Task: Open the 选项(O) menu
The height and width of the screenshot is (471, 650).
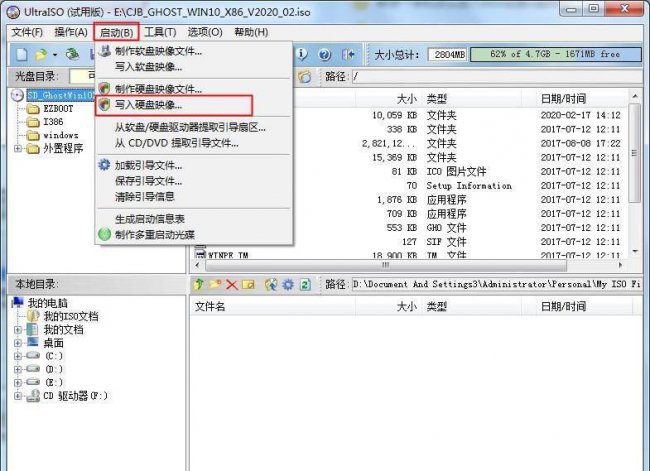Action: coord(205,32)
